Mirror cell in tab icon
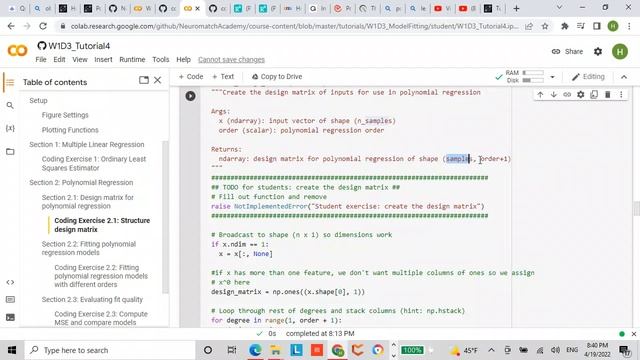 coord(594,95)
